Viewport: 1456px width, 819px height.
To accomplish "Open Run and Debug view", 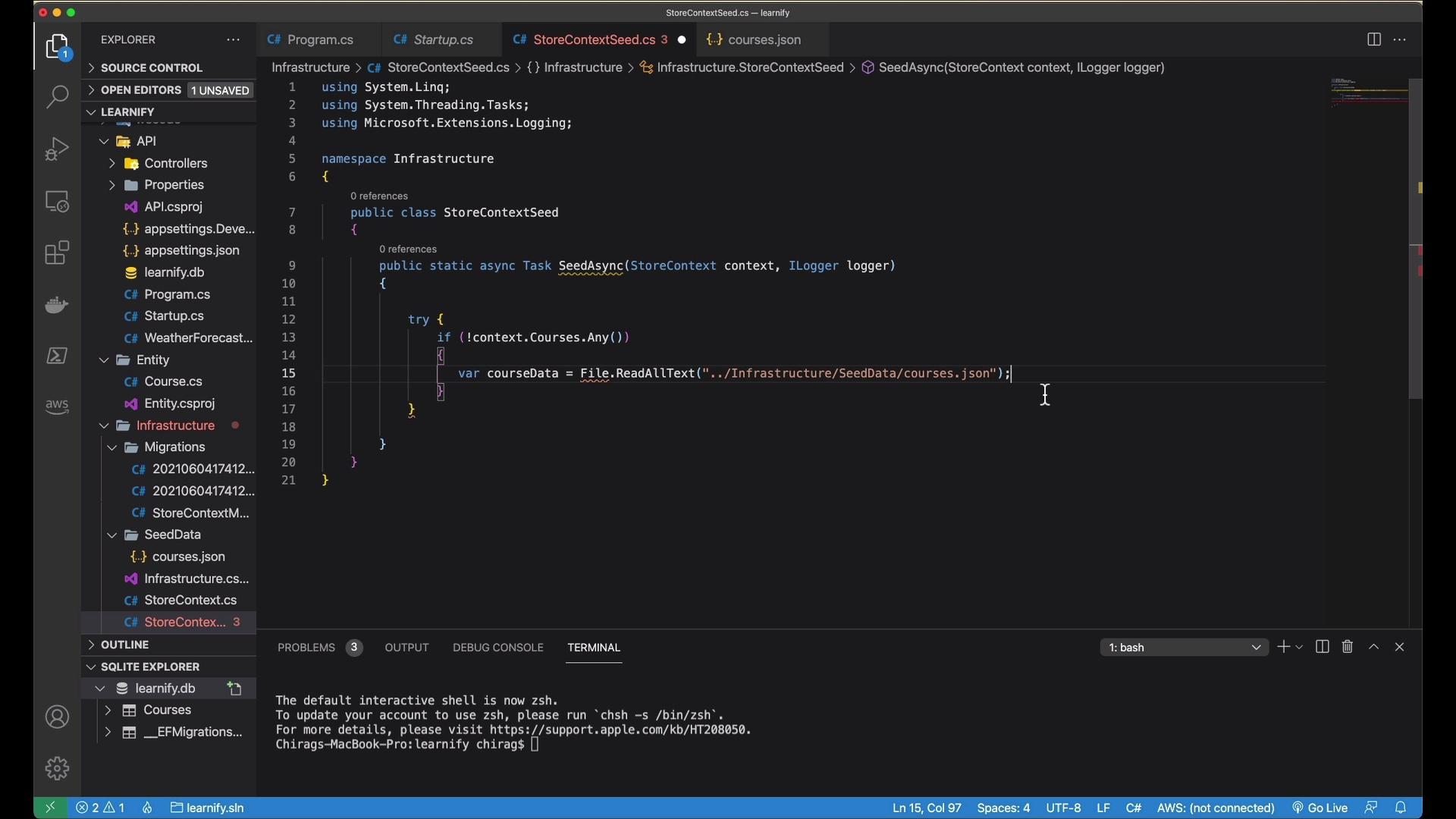I will pos(58,149).
